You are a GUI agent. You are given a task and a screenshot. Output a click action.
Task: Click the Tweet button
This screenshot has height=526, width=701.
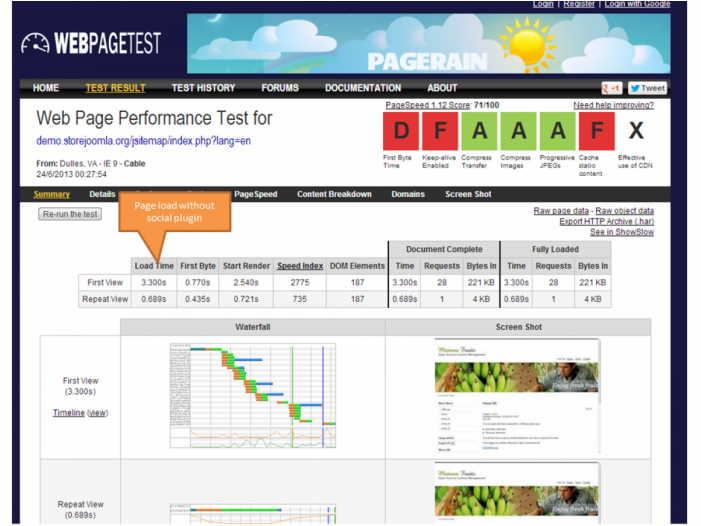(x=648, y=88)
